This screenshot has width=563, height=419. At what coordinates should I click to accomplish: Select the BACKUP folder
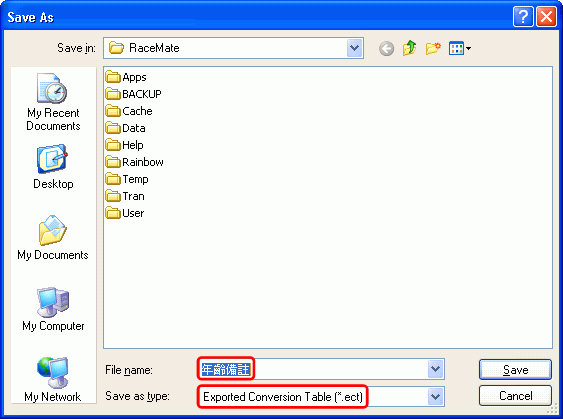134,94
